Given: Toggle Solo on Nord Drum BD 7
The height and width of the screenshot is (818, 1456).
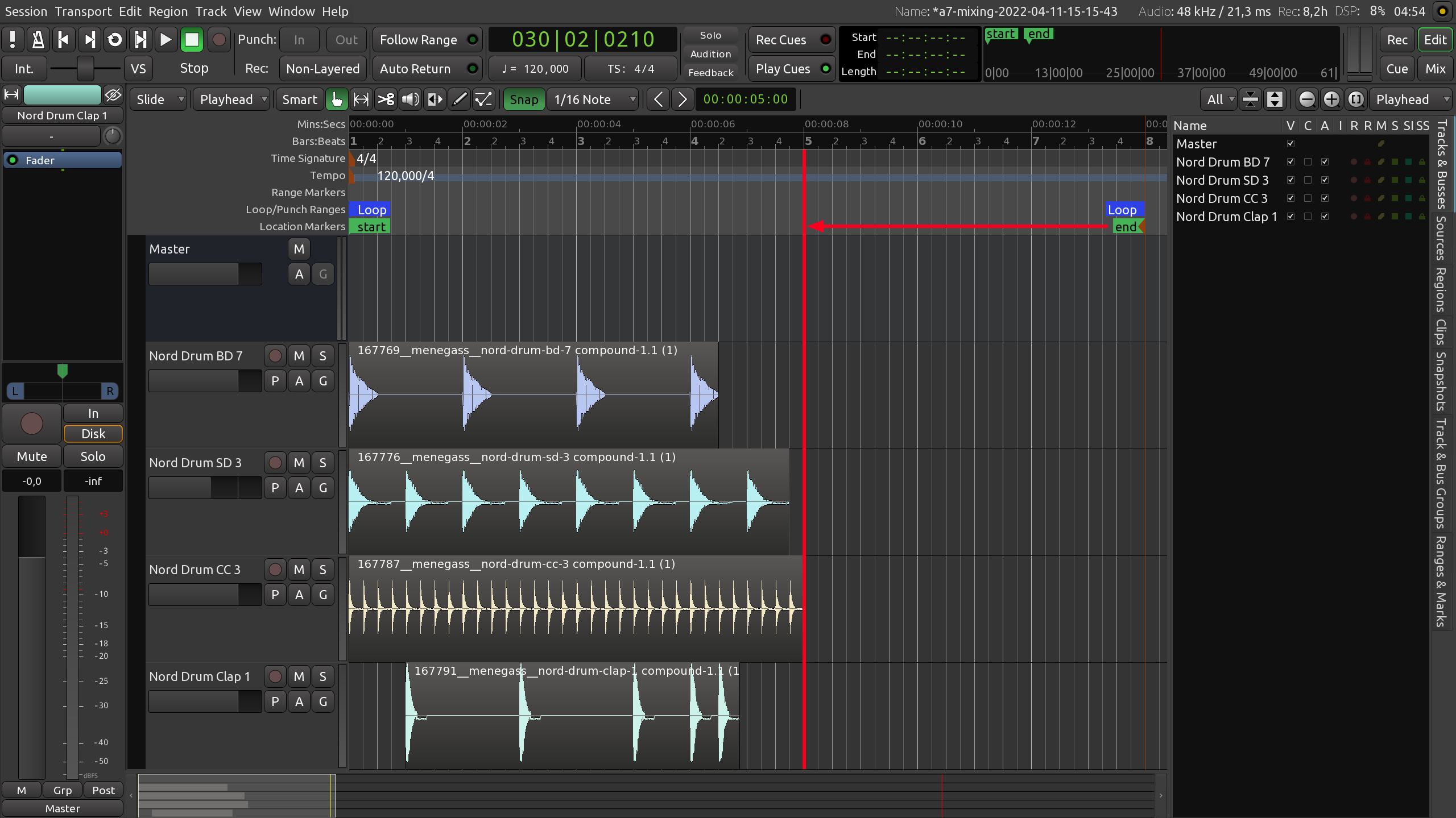Looking at the screenshot, I should tap(323, 355).
